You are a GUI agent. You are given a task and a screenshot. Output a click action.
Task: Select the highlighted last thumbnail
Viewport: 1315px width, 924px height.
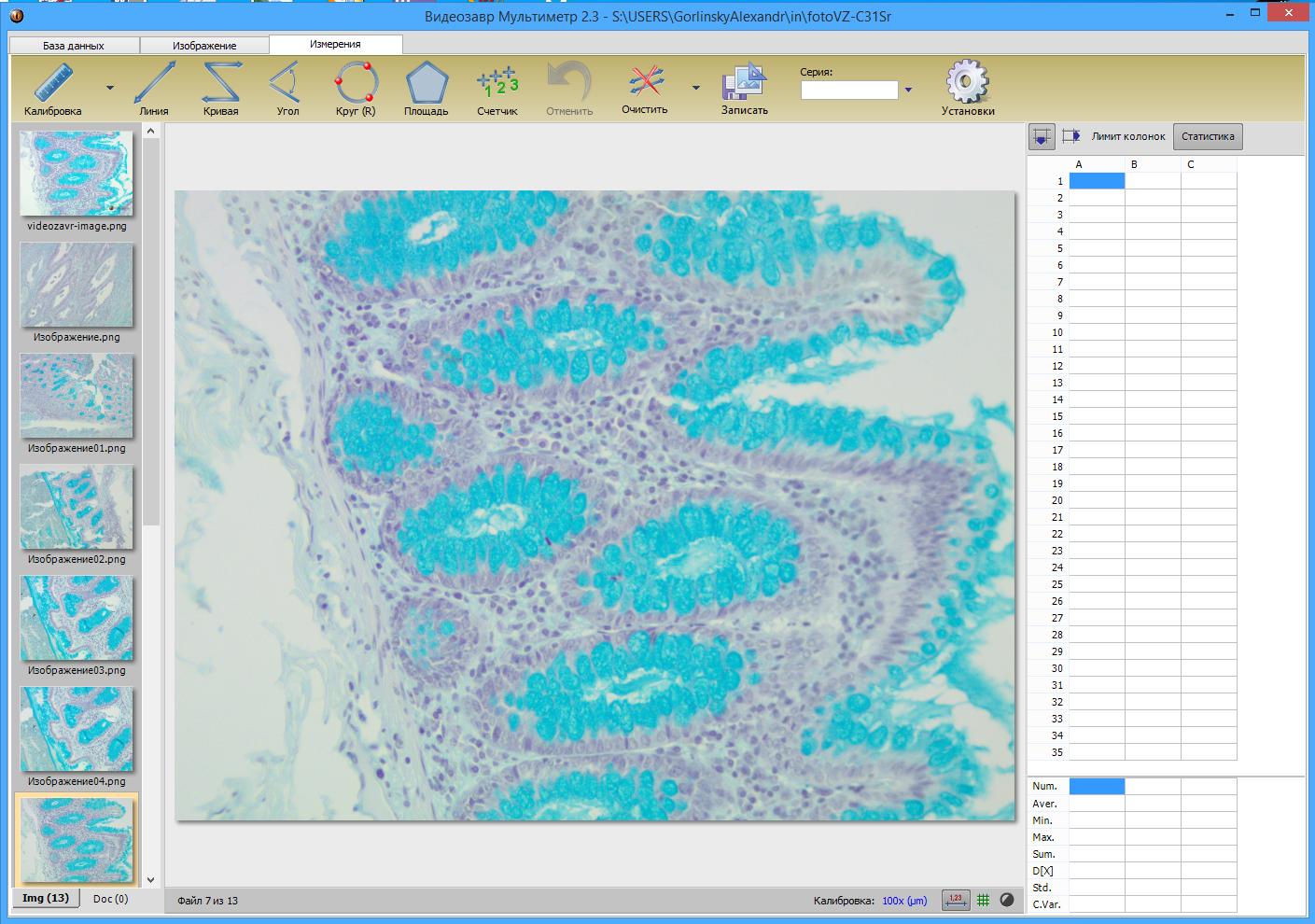pyautogui.click(x=77, y=840)
